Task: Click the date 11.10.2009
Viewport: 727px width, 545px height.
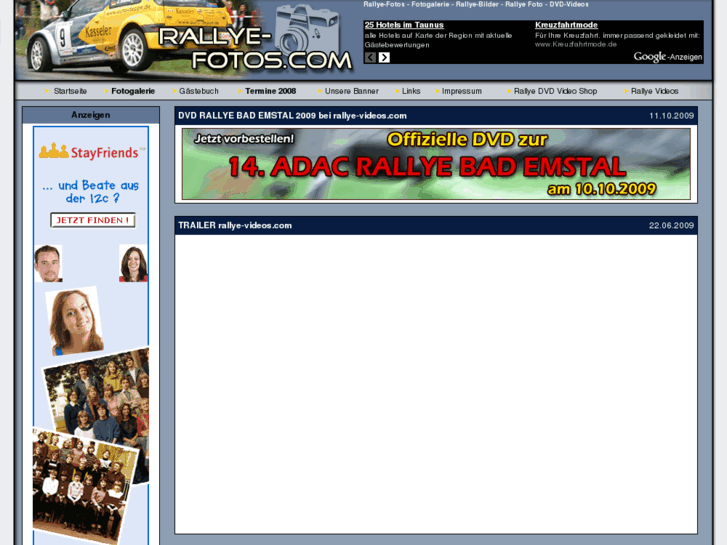Action: 671,115
